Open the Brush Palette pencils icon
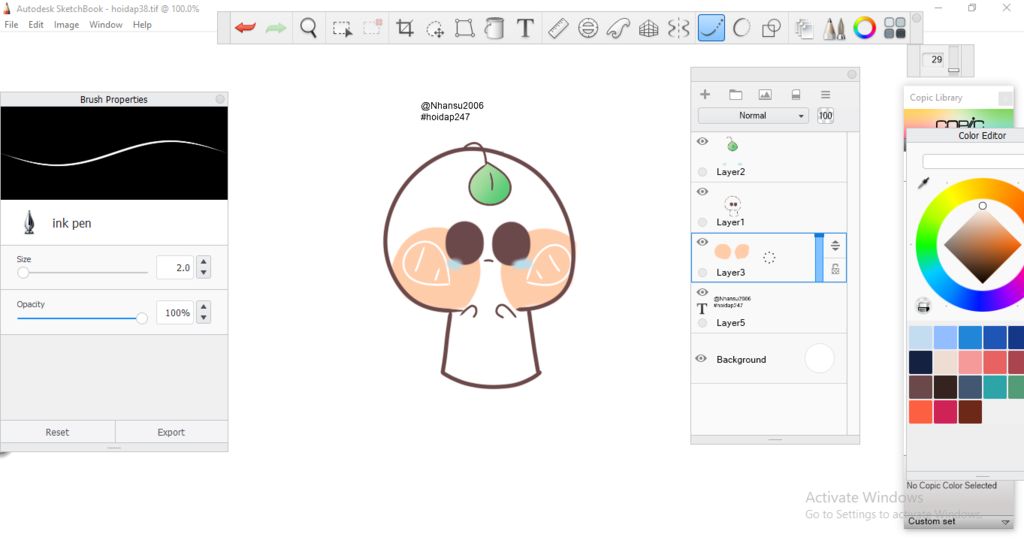 834,28
